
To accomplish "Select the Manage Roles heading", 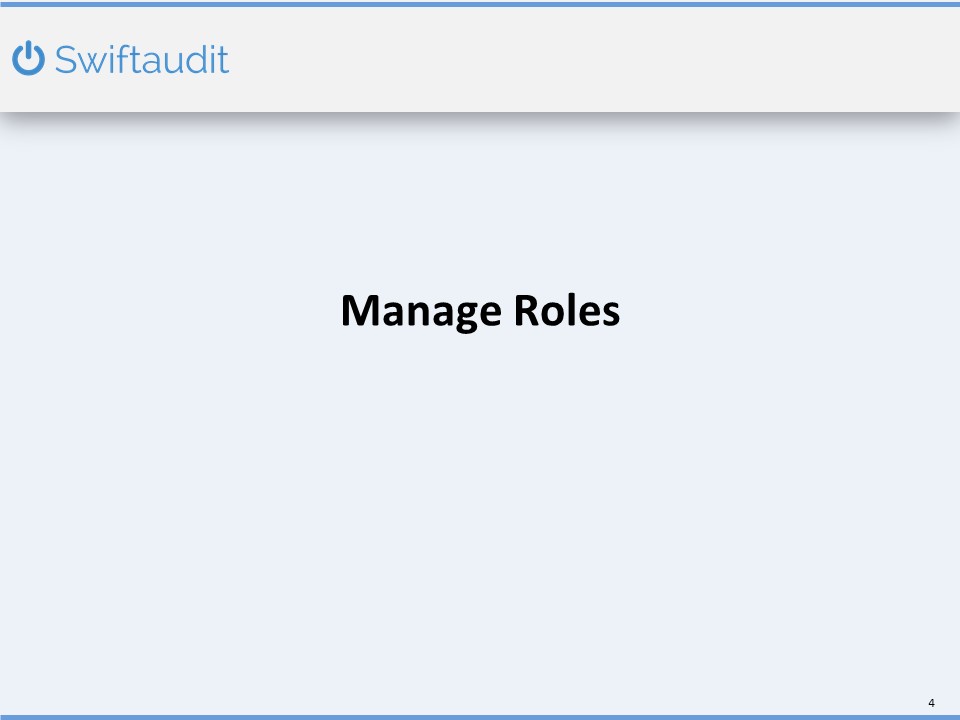I will [480, 311].
